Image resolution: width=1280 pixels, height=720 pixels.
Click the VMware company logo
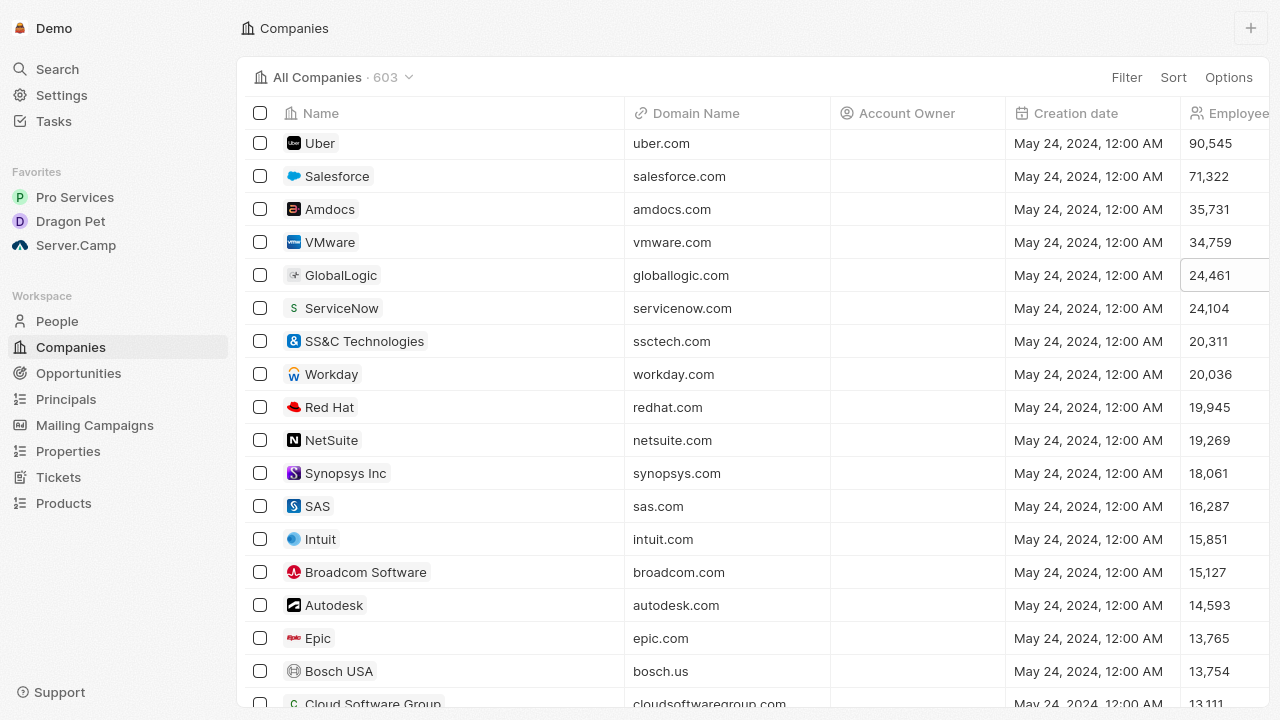pyautogui.click(x=294, y=242)
